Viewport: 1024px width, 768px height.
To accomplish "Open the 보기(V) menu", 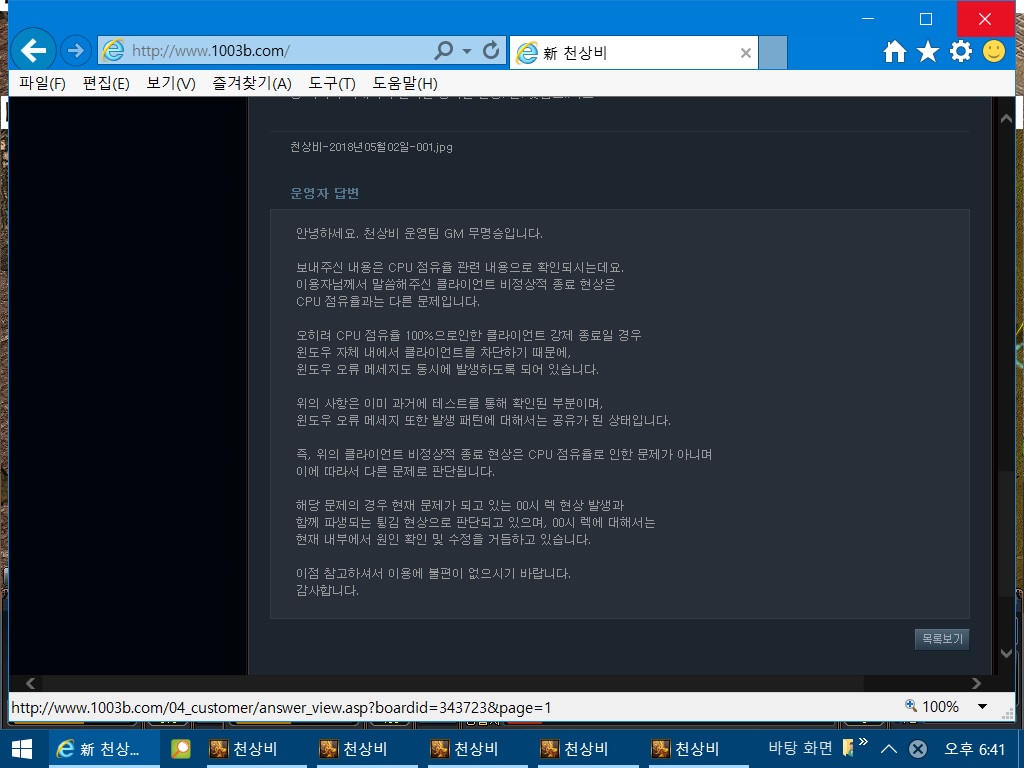I will click(170, 84).
